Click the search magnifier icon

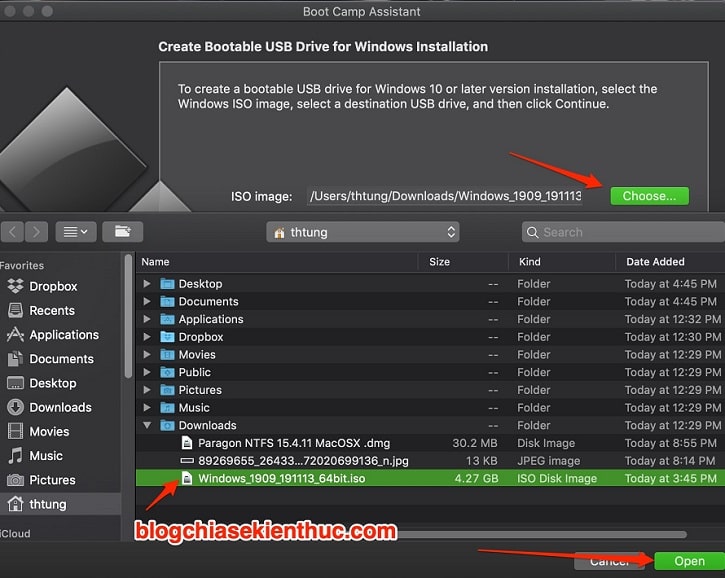pyautogui.click(x=532, y=232)
